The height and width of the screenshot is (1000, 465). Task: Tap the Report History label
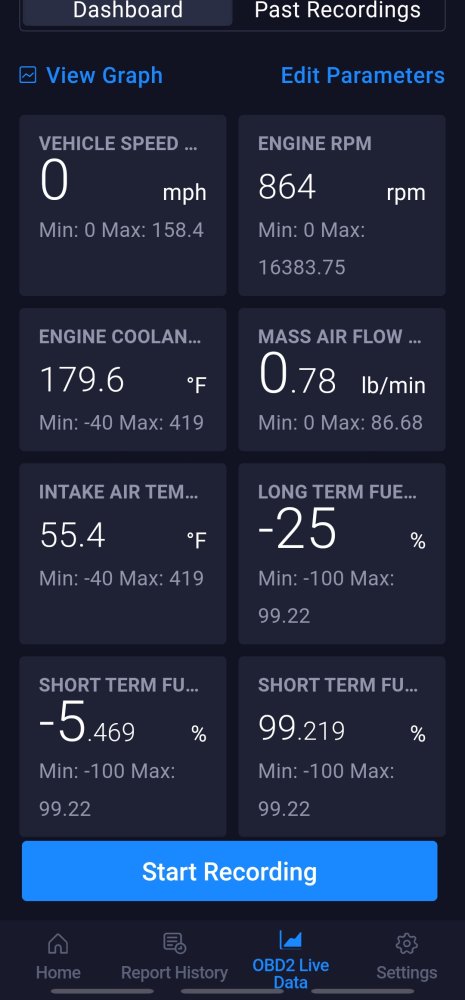174,973
